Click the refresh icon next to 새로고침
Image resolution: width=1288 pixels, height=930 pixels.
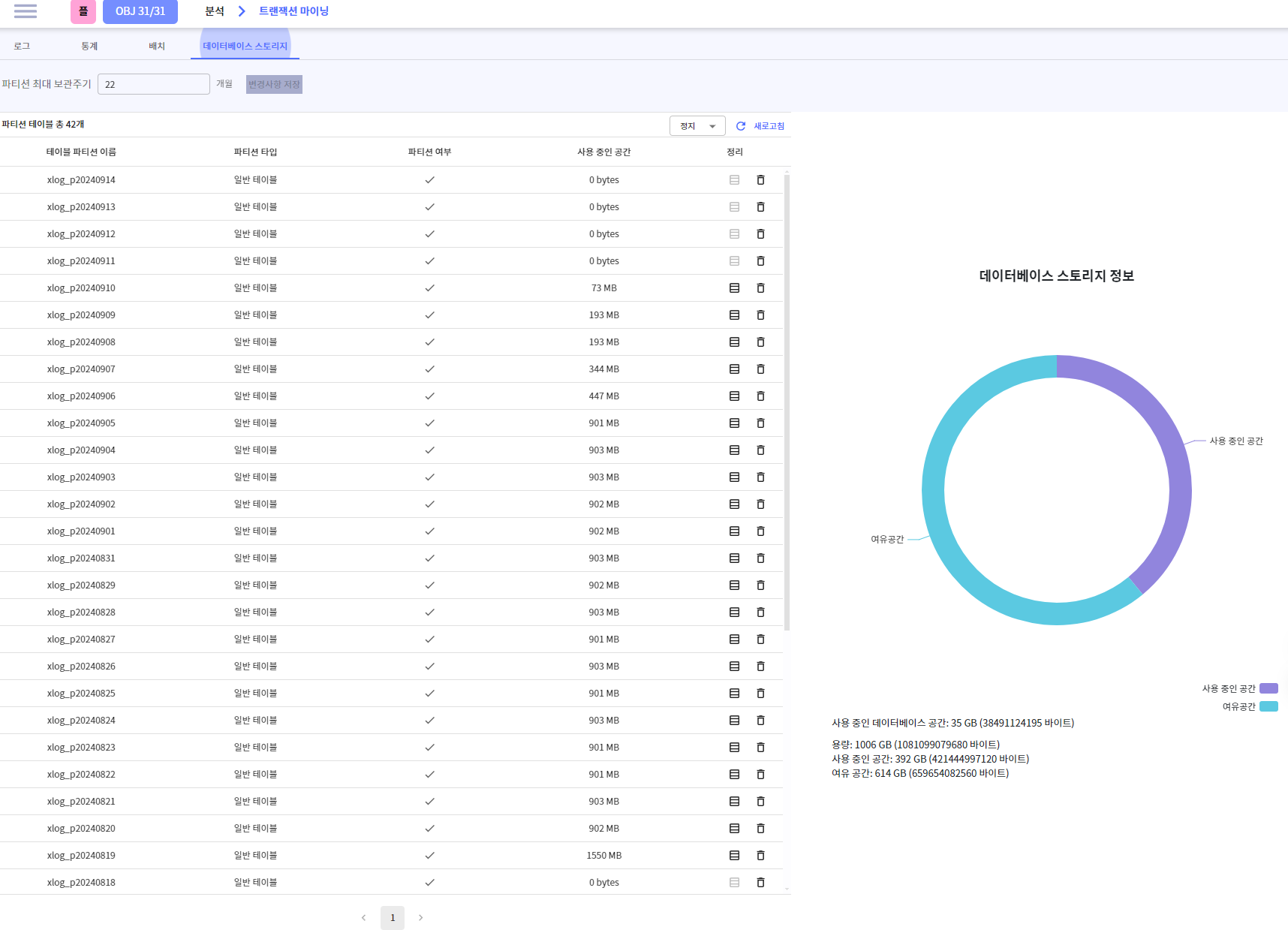pos(741,126)
